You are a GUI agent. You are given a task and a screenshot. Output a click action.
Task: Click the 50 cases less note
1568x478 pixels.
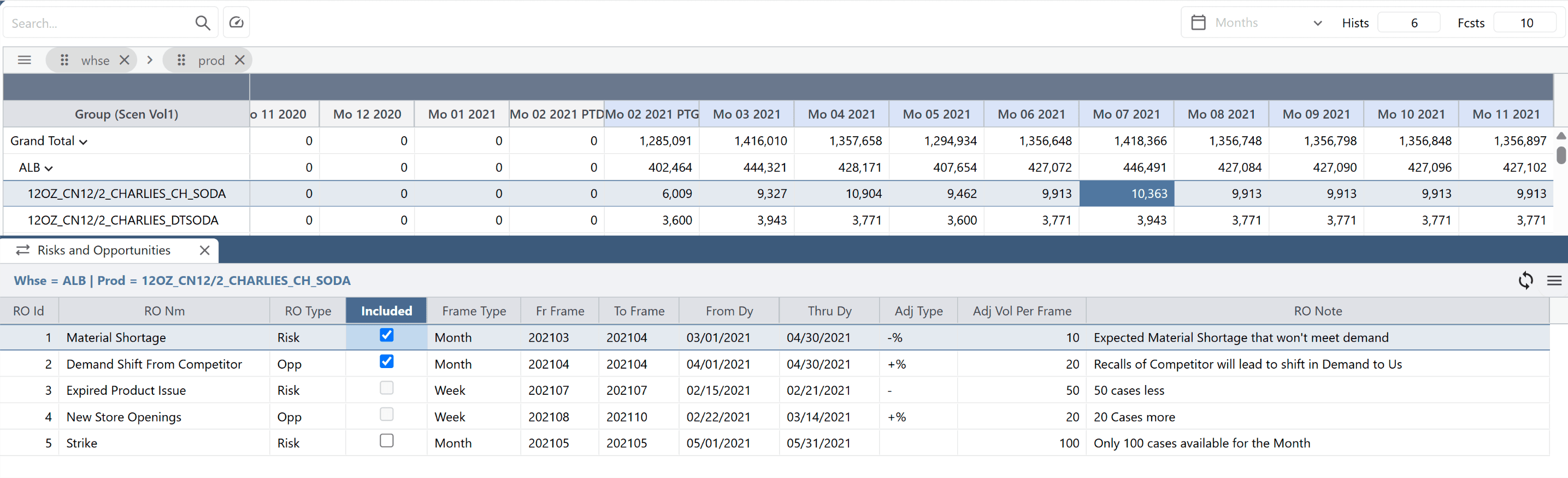click(1129, 390)
